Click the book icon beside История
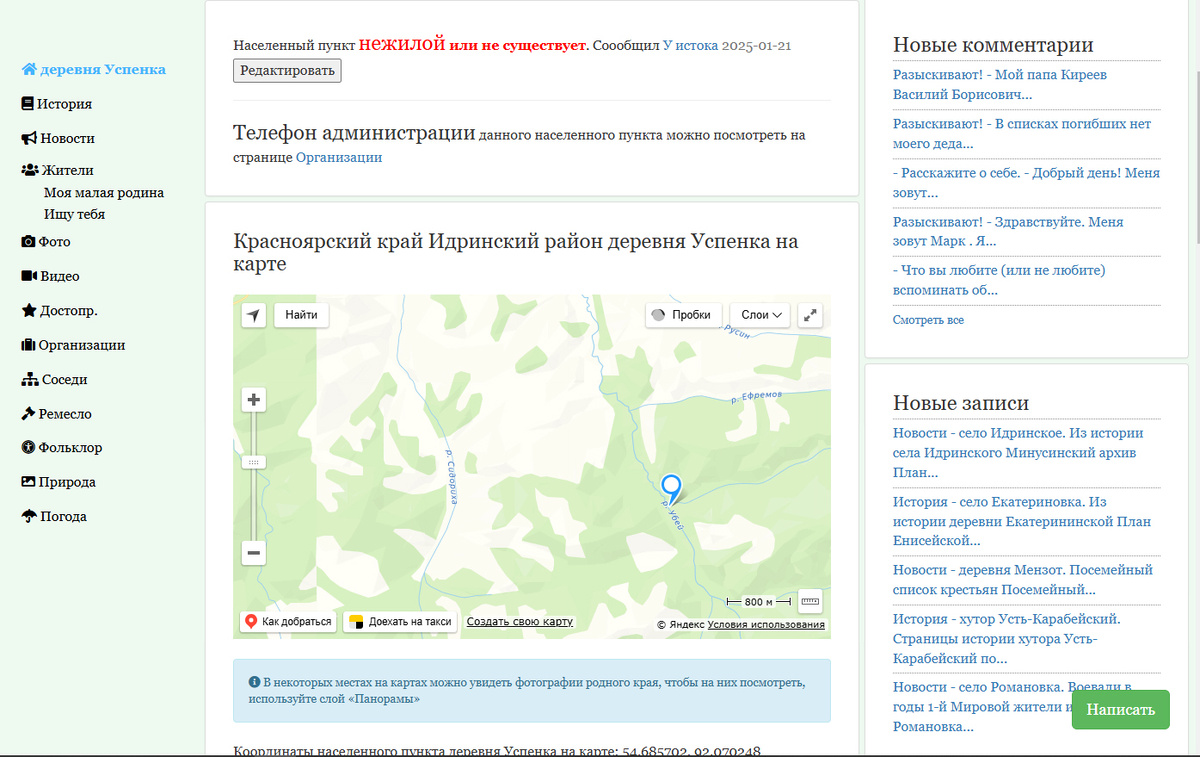This screenshot has height=757, width=1200. (x=28, y=104)
